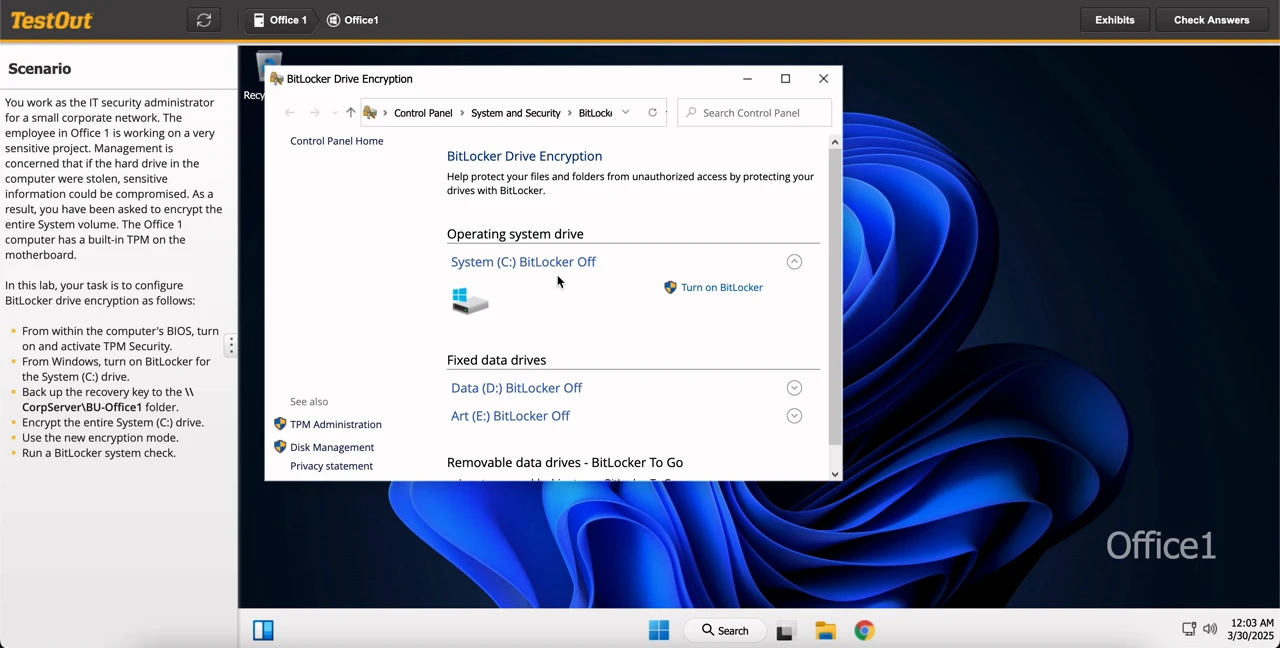Select the Office1 computer breadcrumb
Screen dimensions: 1280x648
point(353,20)
